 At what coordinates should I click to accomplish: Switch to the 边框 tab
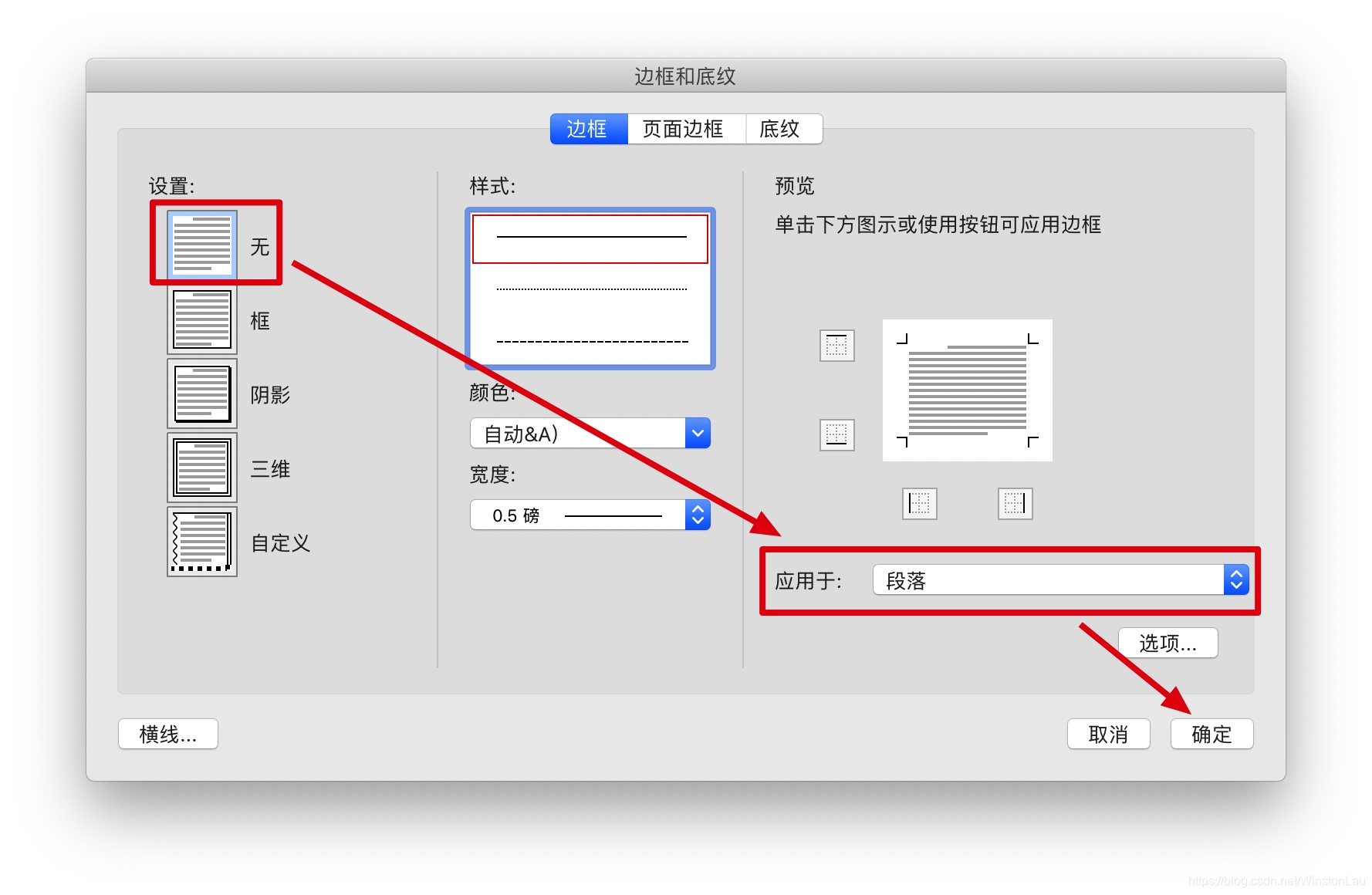point(589,129)
